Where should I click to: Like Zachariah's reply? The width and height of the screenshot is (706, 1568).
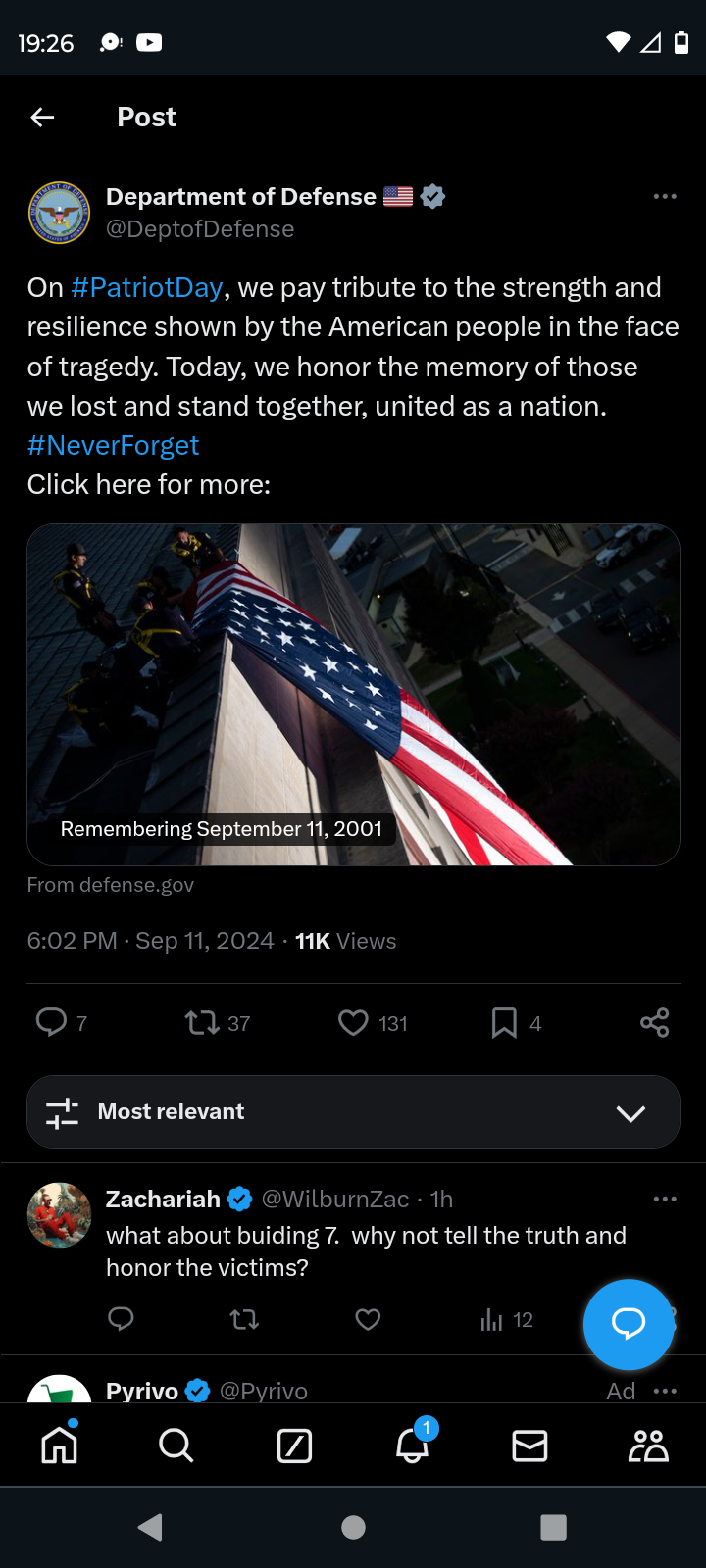[368, 1320]
